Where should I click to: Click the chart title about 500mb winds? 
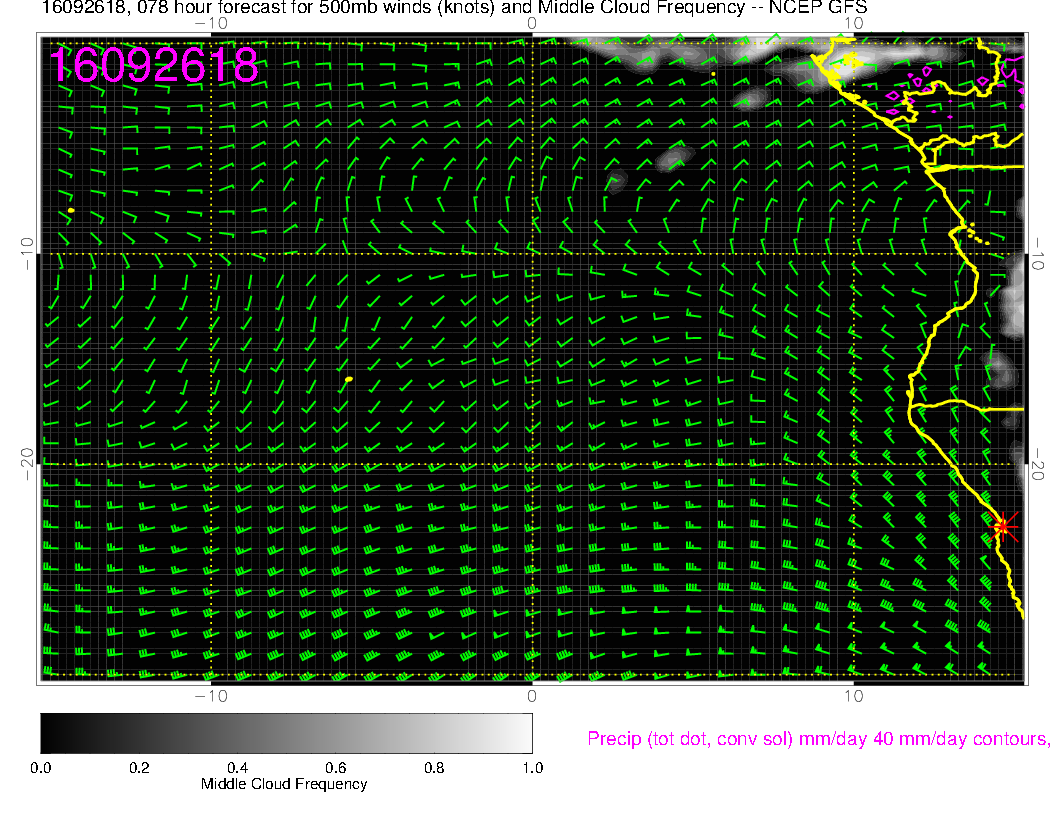pyautogui.click(x=455, y=8)
